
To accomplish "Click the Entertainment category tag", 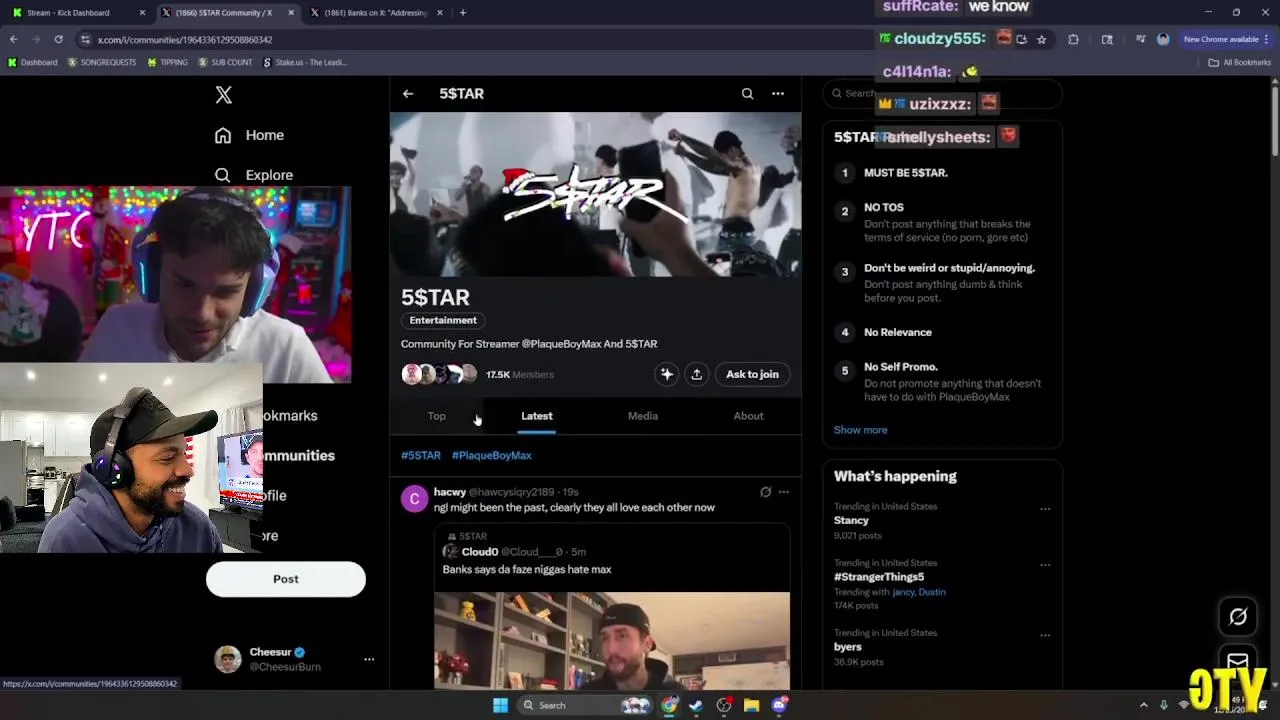I will tap(443, 320).
